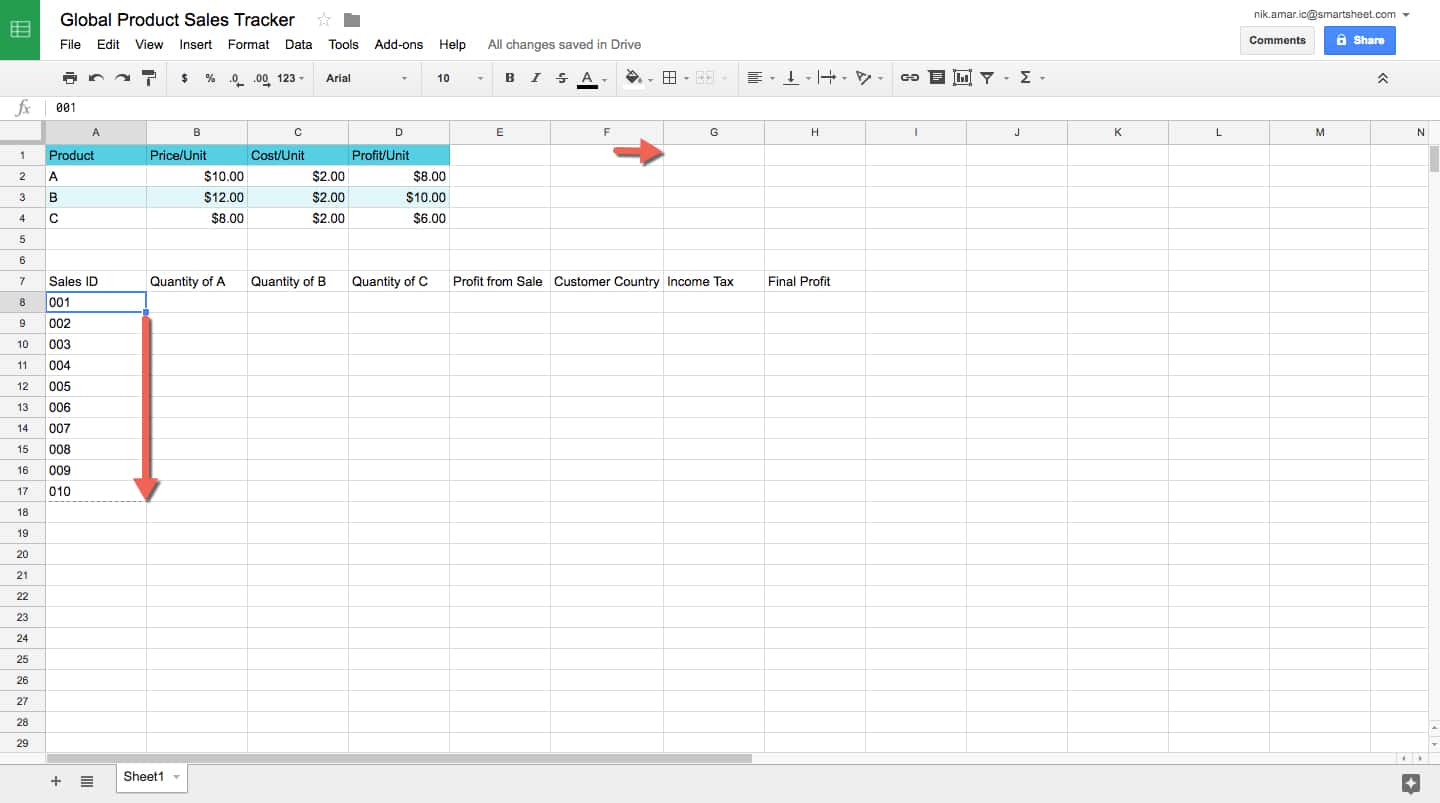The height and width of the screenshot is (803, 1440).
Task: Open the Explore button at bottom right
Action: [x=1410, y=784]
